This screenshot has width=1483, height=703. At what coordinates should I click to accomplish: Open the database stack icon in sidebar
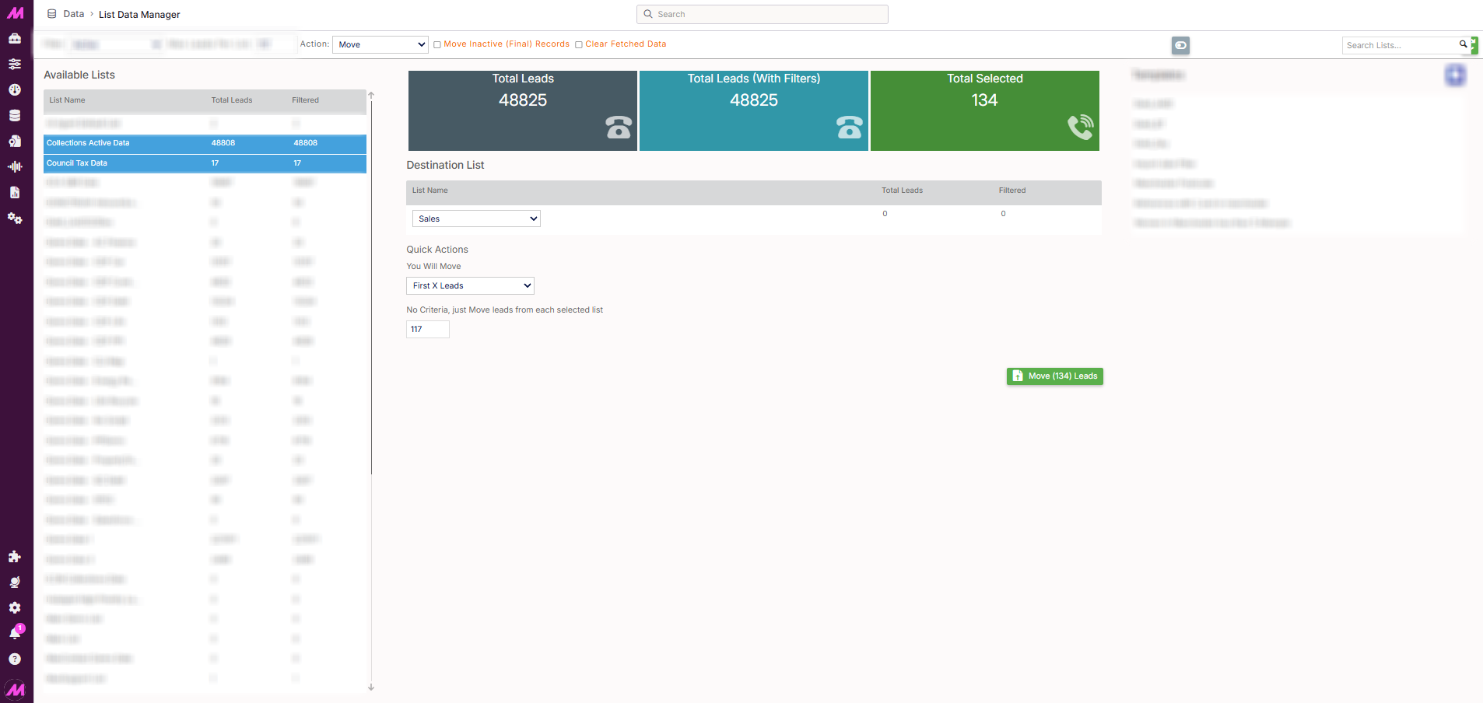[15, 115]
